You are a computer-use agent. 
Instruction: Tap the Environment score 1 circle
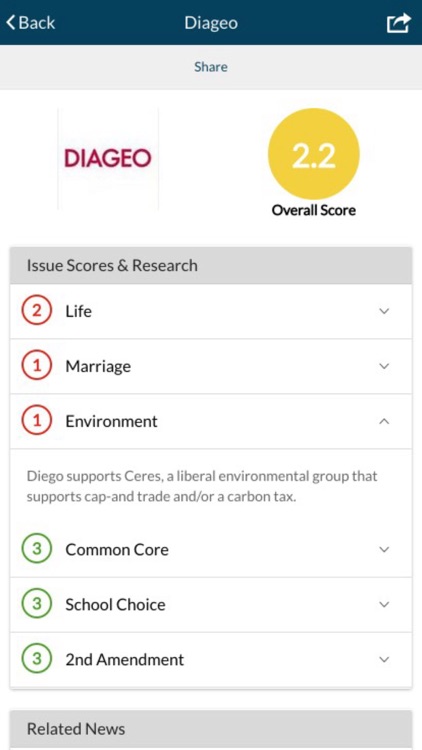(36, 421)
